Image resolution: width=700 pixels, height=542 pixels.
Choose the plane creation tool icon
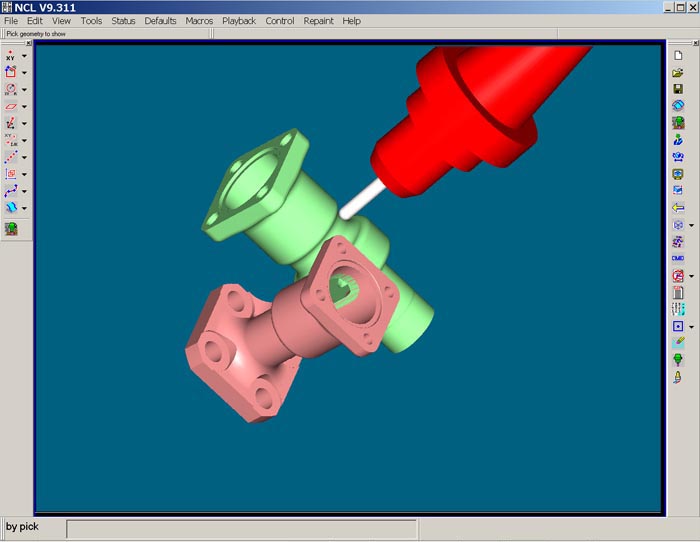click(11, 106)
